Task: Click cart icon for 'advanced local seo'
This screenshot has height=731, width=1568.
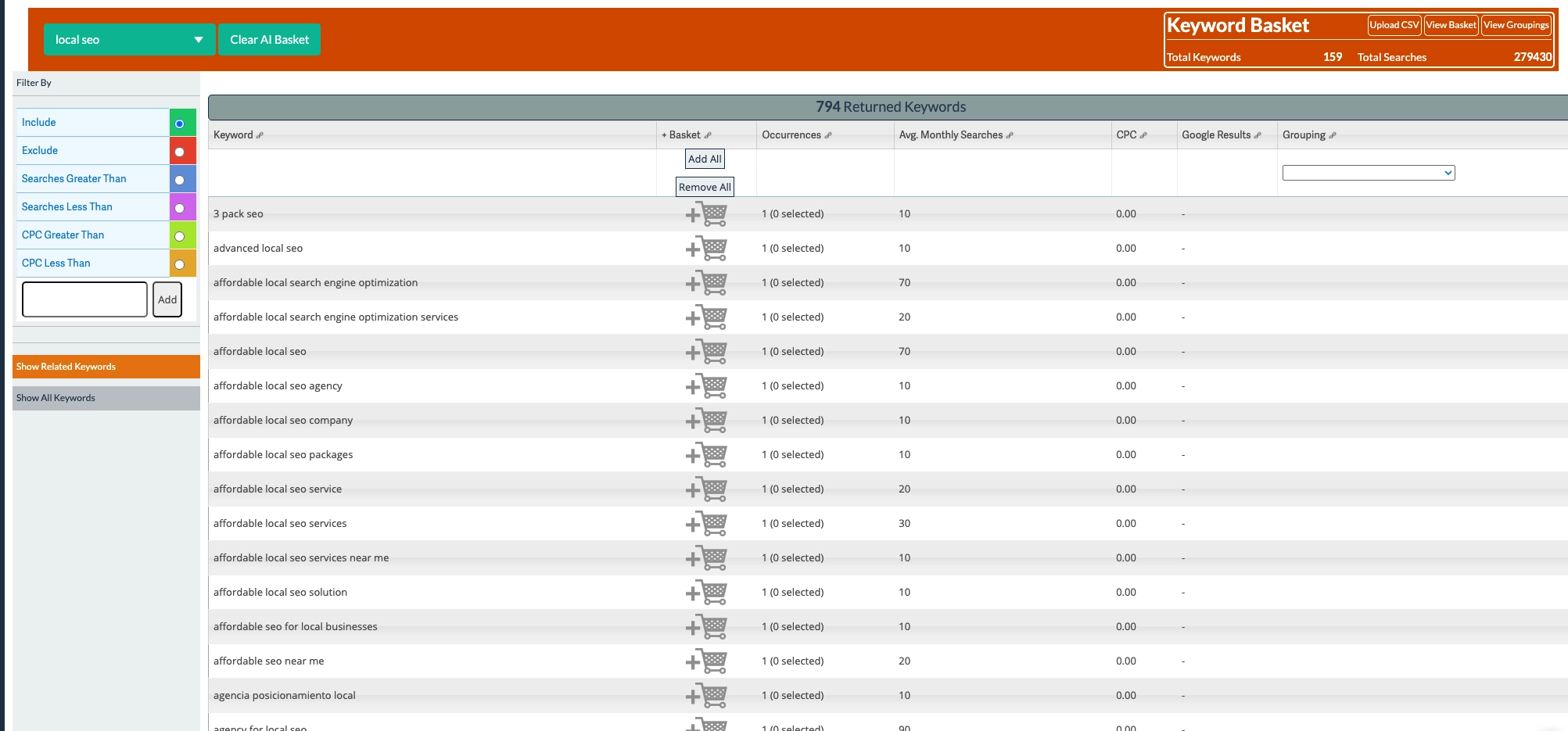Action: (x=706, y=249)
